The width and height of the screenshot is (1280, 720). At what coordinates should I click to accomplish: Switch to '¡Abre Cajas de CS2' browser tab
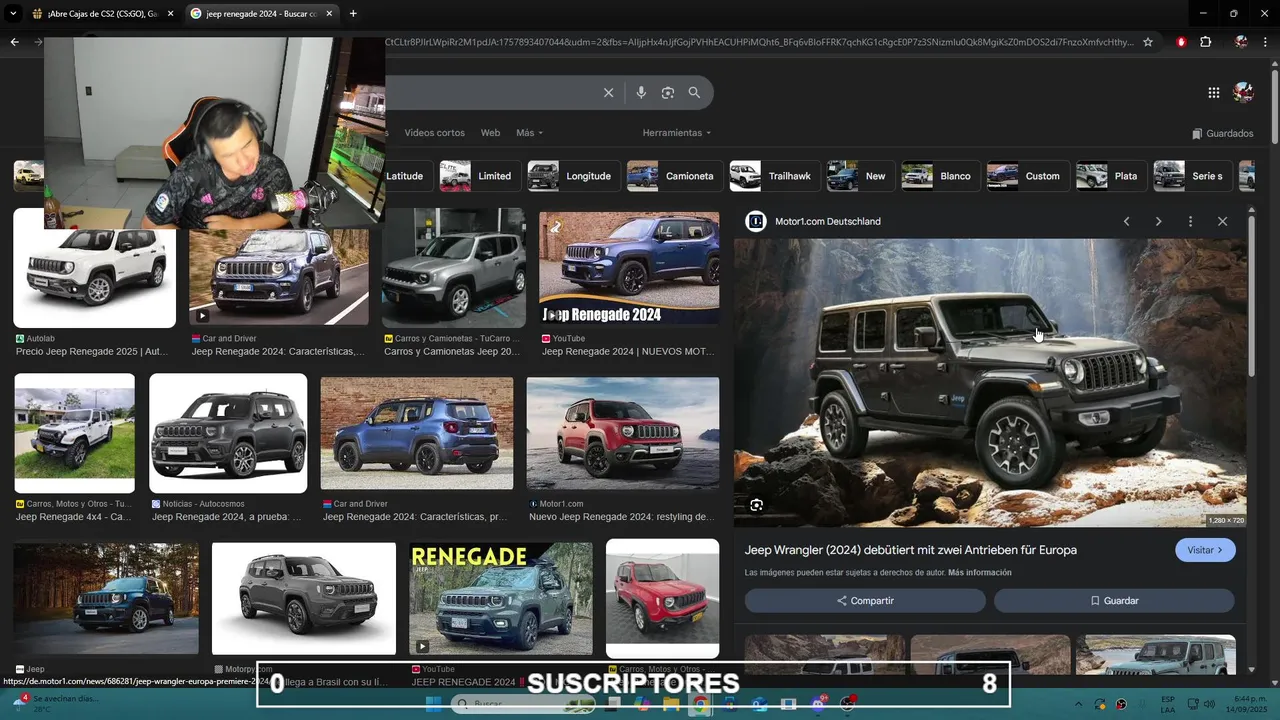[103, 14]
